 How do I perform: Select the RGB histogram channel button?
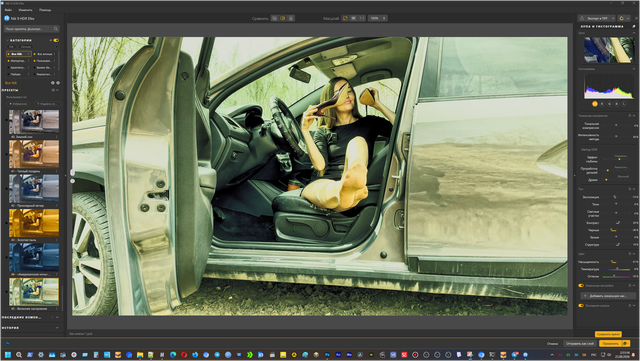pyautogui.click(x=595, y=104)
